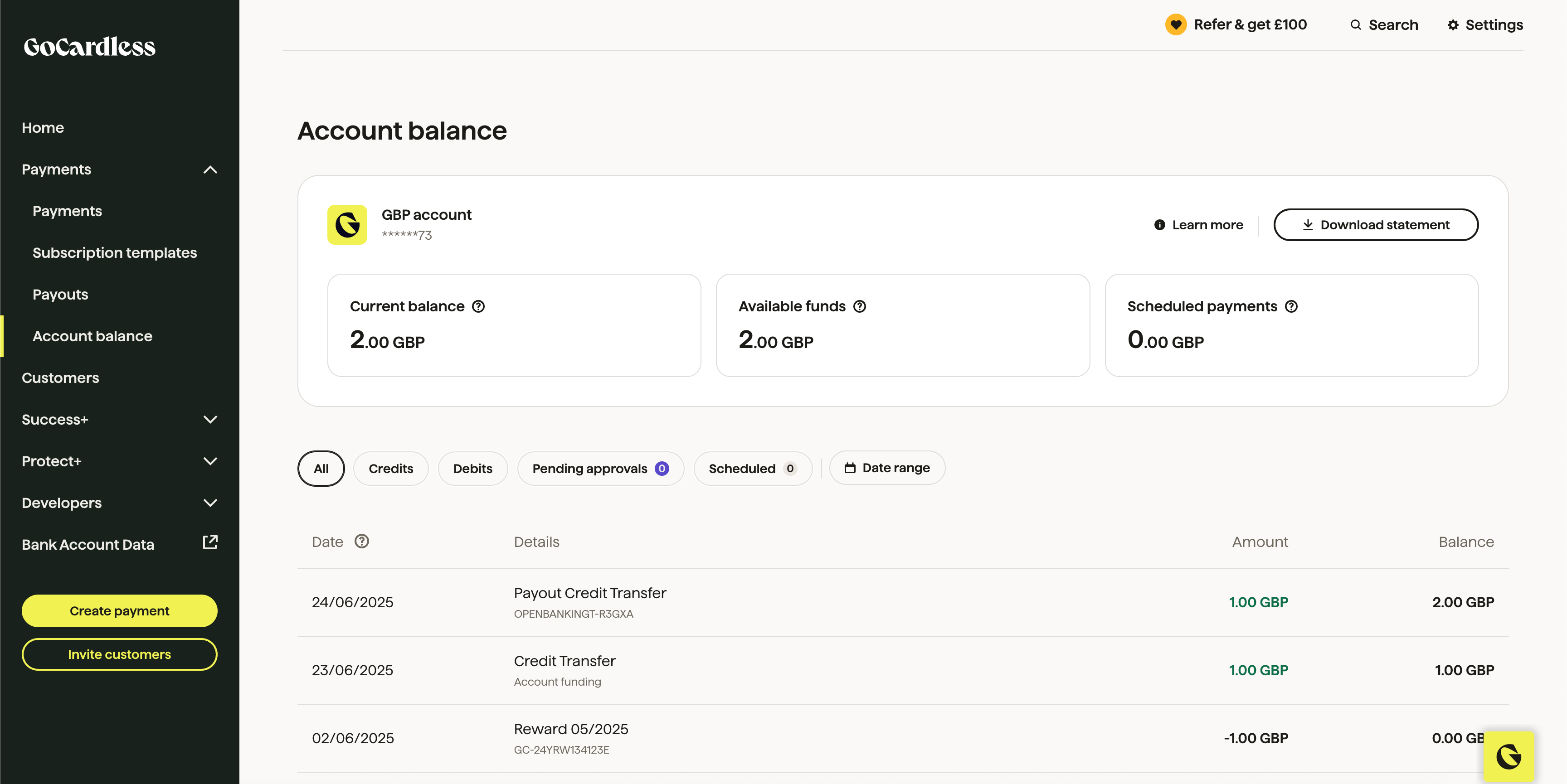The image size is (1567, 784).
Task: Click the heart icon beside Refer & get £100
Action: (x=1175, y=25)
